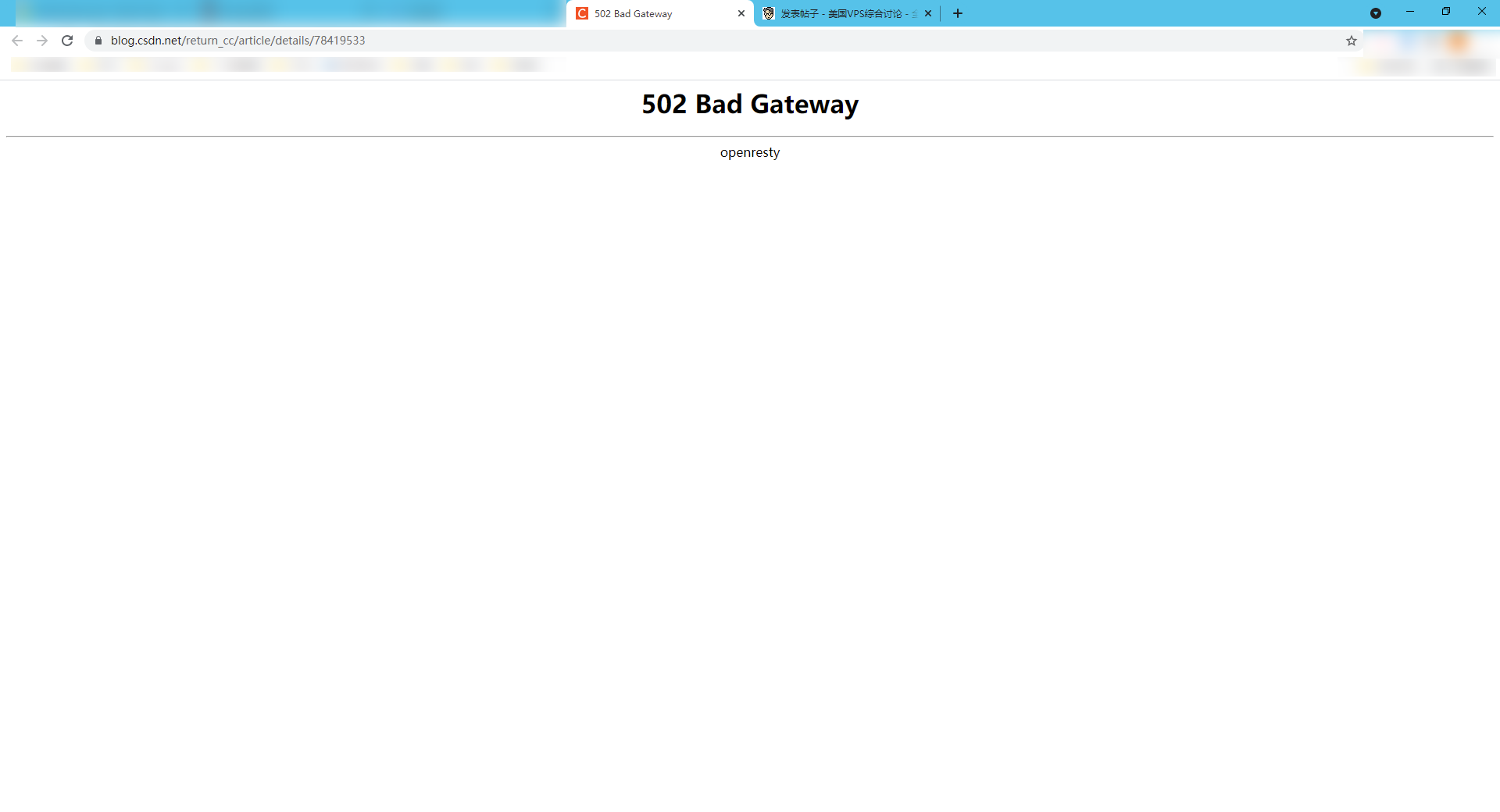Image resolution: width=1500 pixels, height=812 pixels.
Task: Close the browser window
Action: click(x=1482, y=12)
